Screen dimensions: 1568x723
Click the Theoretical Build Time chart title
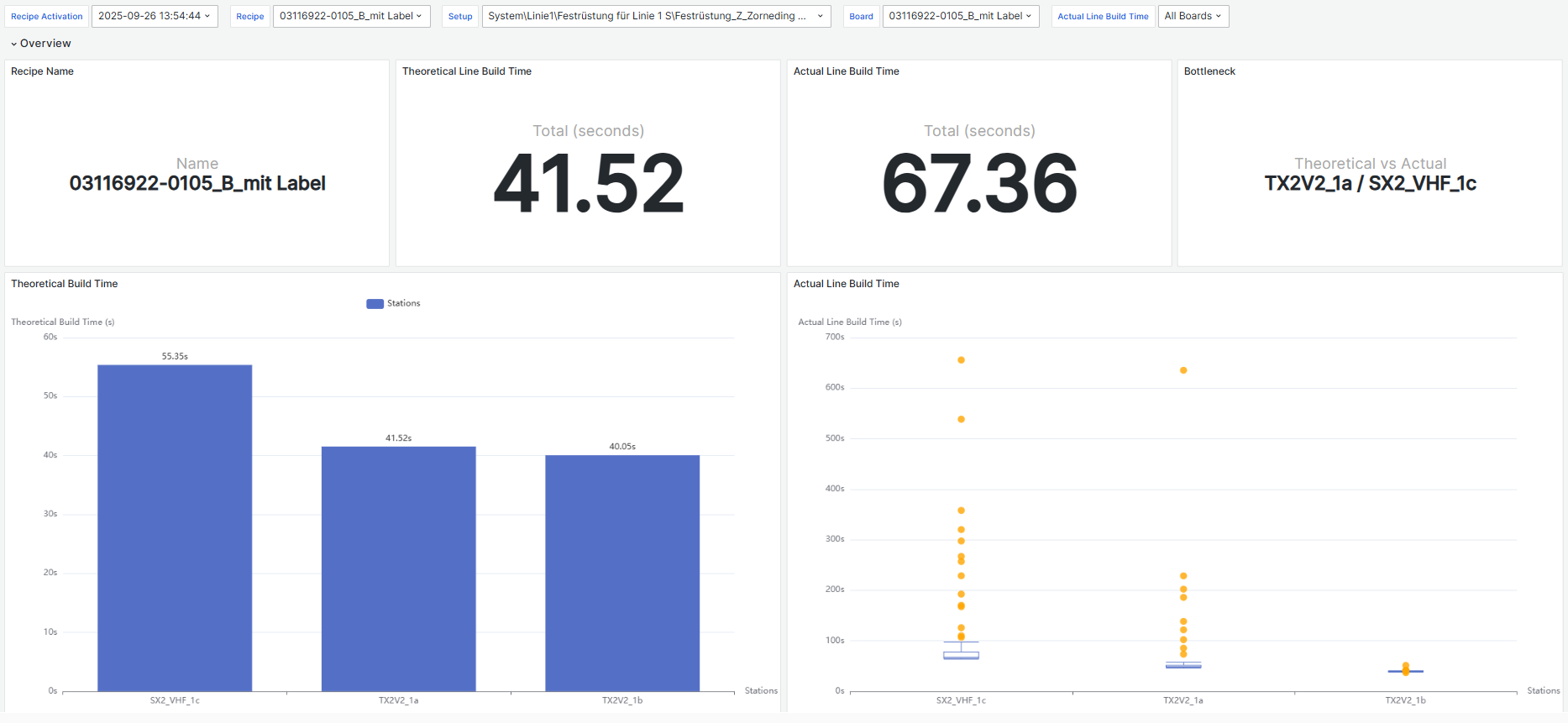pos(64,284)
